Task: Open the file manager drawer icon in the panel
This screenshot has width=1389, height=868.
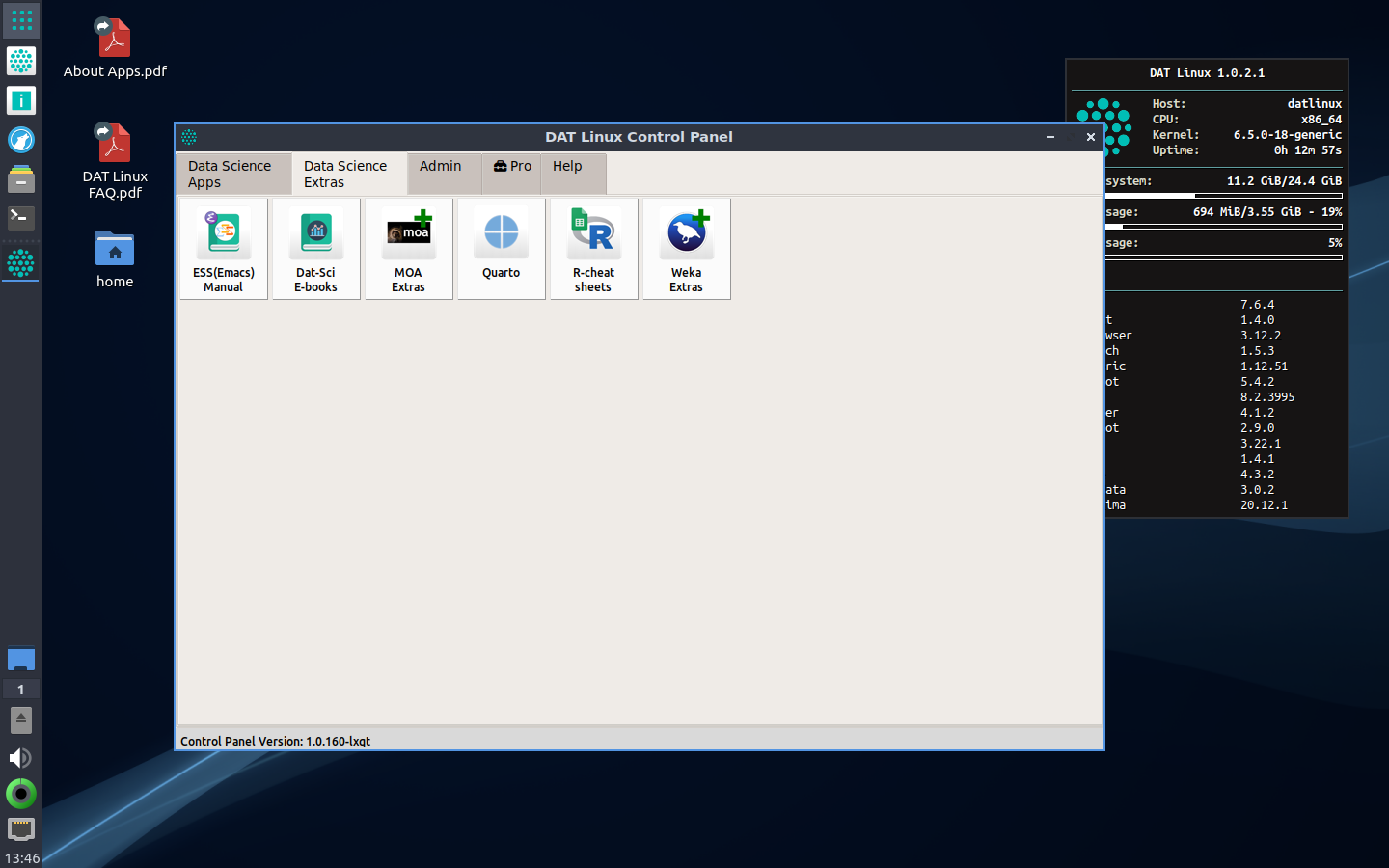Action: coord(21,179)
